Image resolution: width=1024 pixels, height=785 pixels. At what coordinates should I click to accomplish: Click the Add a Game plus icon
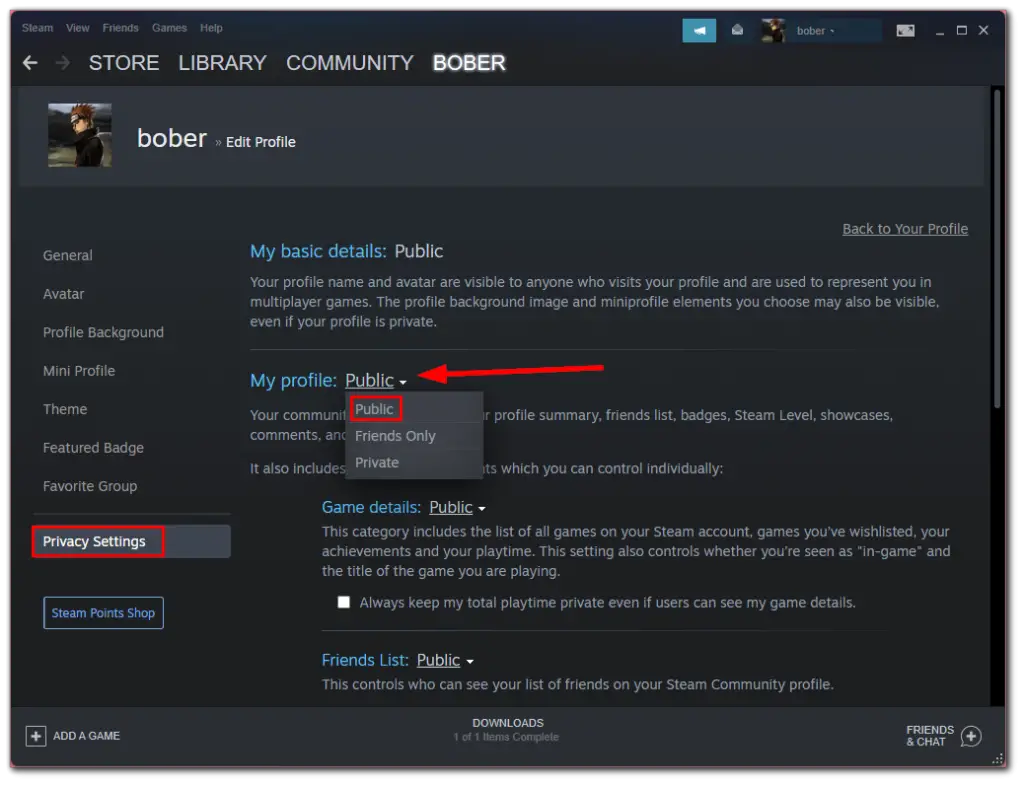pyautogui.click(x=35, y=735)
